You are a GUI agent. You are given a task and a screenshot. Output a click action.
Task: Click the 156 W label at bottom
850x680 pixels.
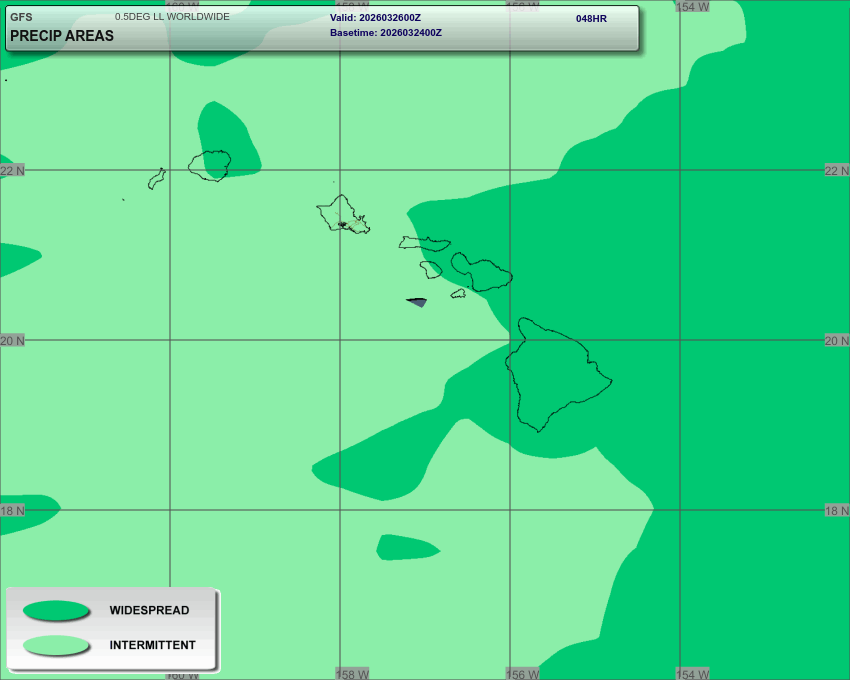click(x=523, y=674)
